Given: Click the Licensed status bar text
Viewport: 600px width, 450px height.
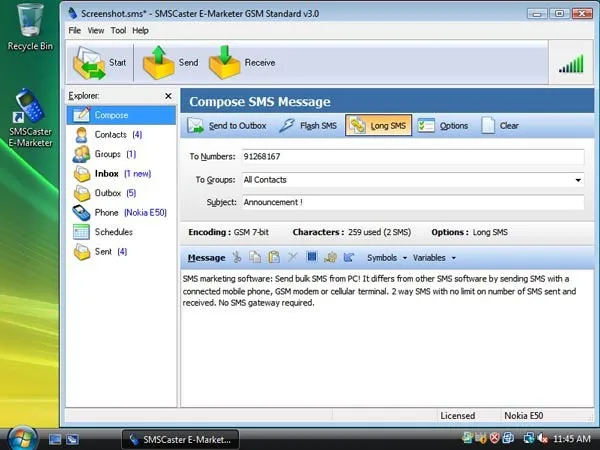Looking at the screenshot, I should pyautogui.click(x=458, y=416).
